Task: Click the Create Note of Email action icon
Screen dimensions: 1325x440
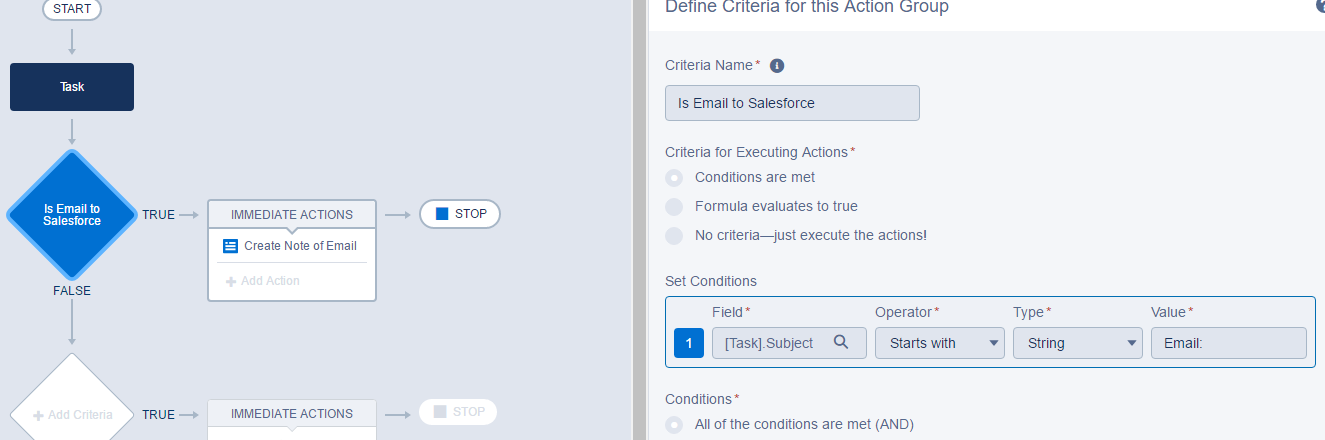Action: (x=231, y=246)
